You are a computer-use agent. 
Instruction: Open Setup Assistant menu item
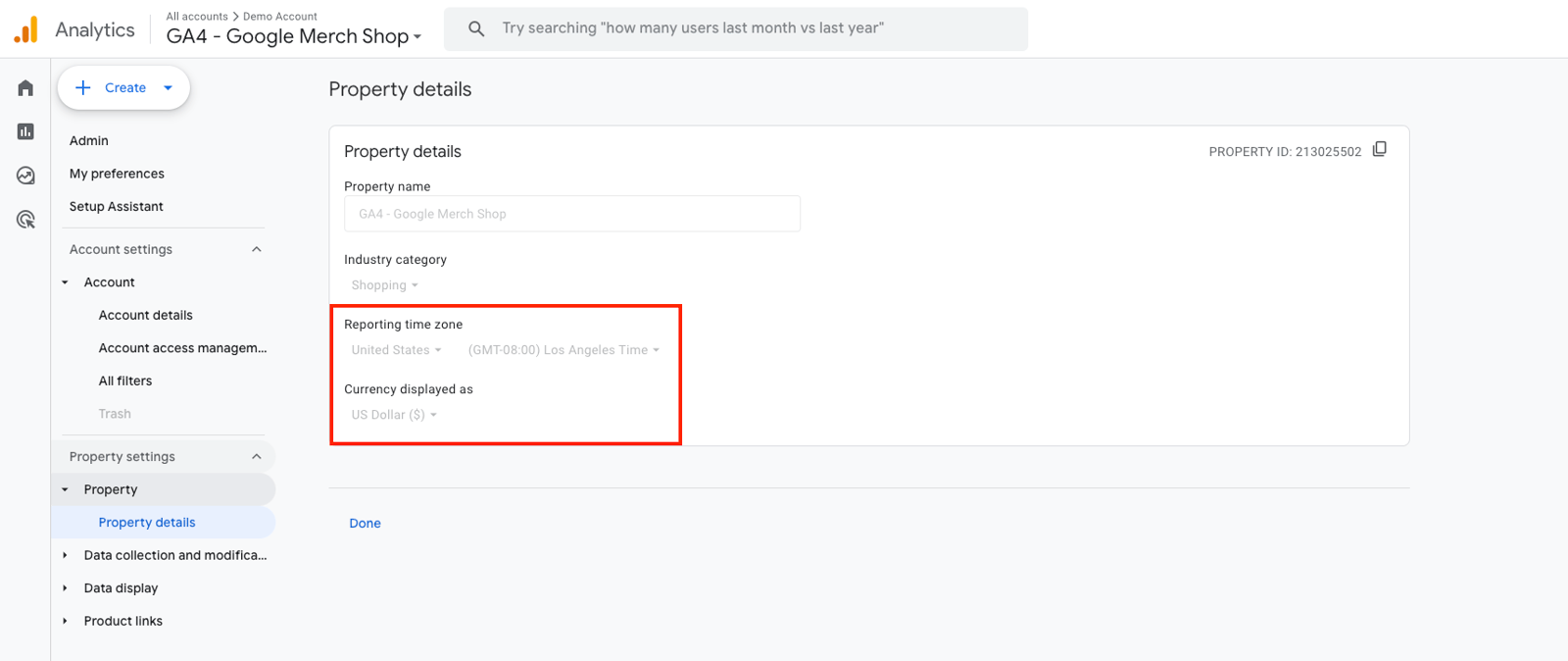(x=116, y=206)
